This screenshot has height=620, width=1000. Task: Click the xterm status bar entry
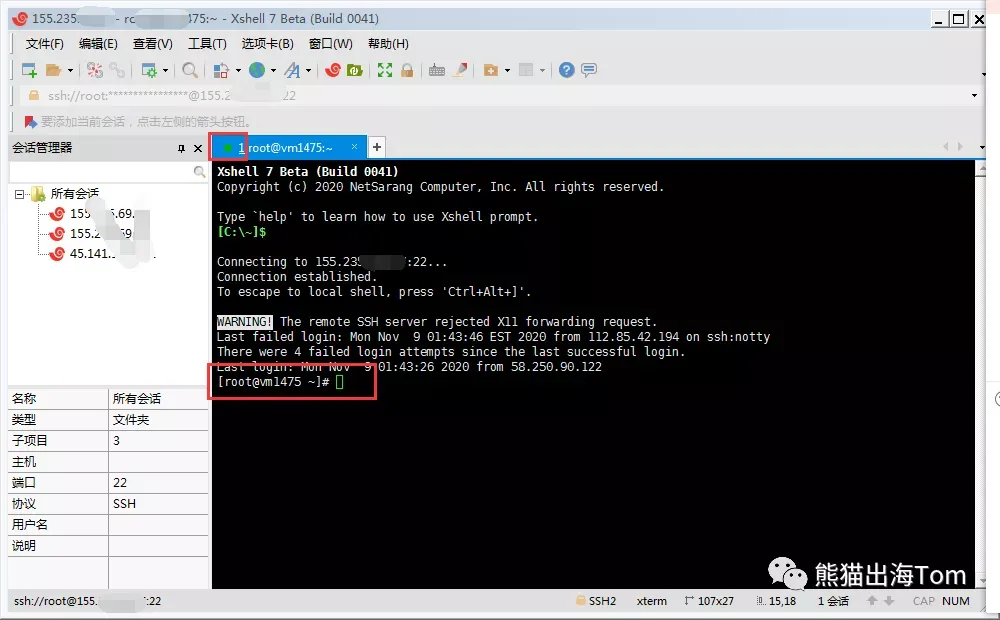(x=651, y=601)
